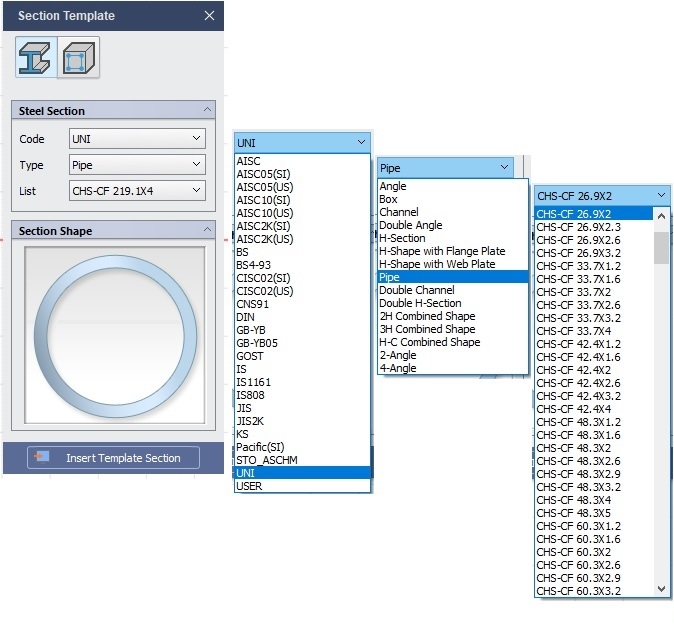The image size is (674, 634).
Task: Select STO_ASCHM in the code list
Action: point(302,460)
